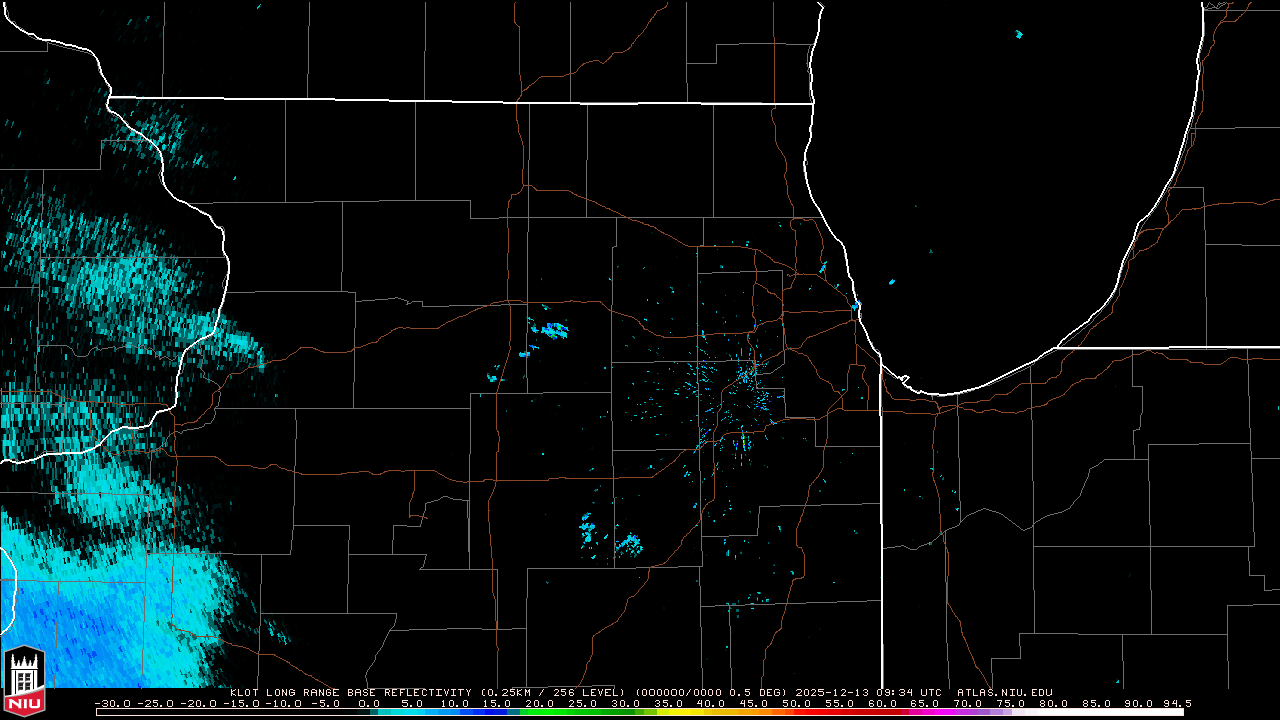Click the 'ATLAS.NIU.EDU' site label

point(1005,692)
